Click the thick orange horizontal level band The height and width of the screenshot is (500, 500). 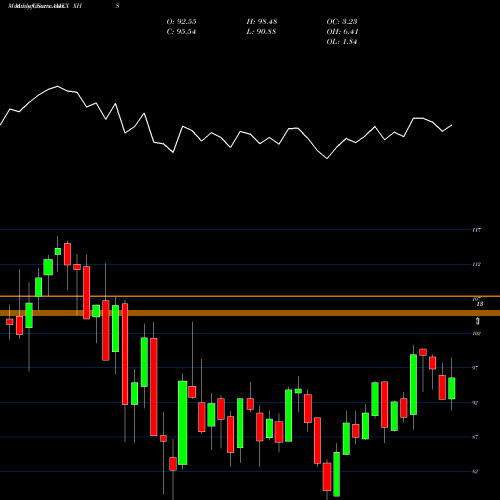(250, 313)
